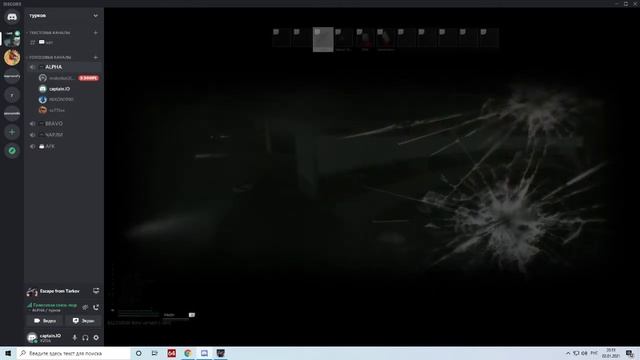The width and height of the screenshot is (640, 360).
Task: Collapse the text channels category
Action: (49, 33)
